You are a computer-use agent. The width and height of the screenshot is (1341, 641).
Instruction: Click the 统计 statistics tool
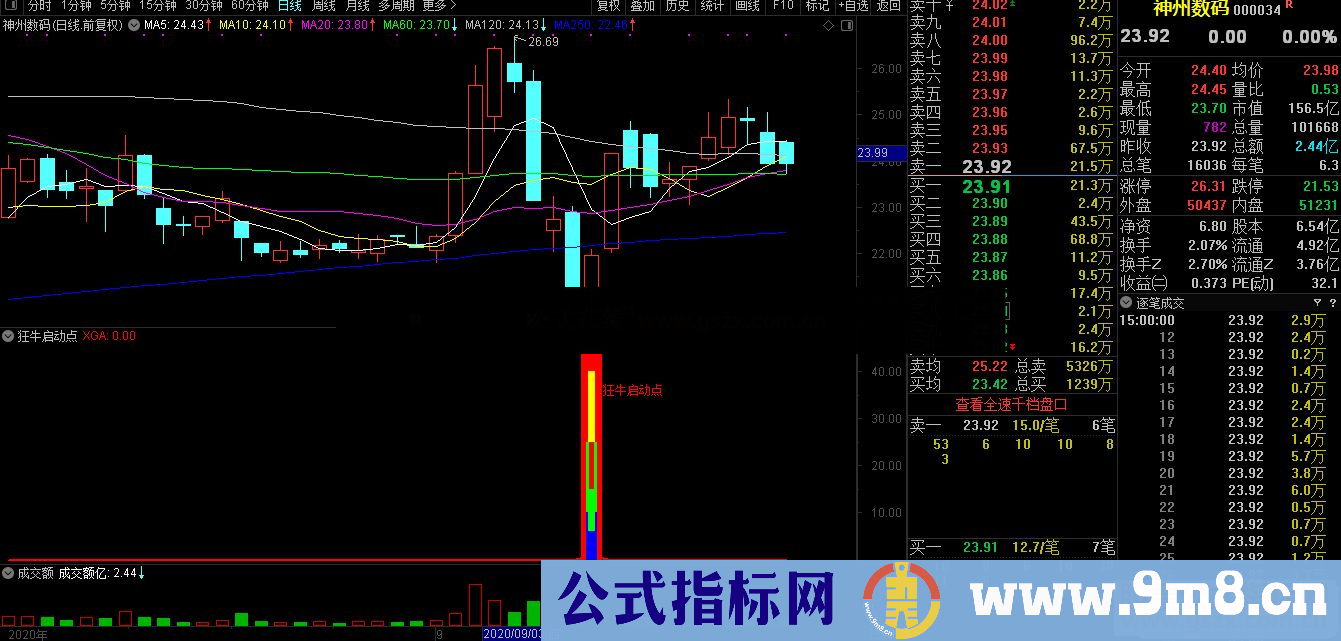[x=711, y=5]
